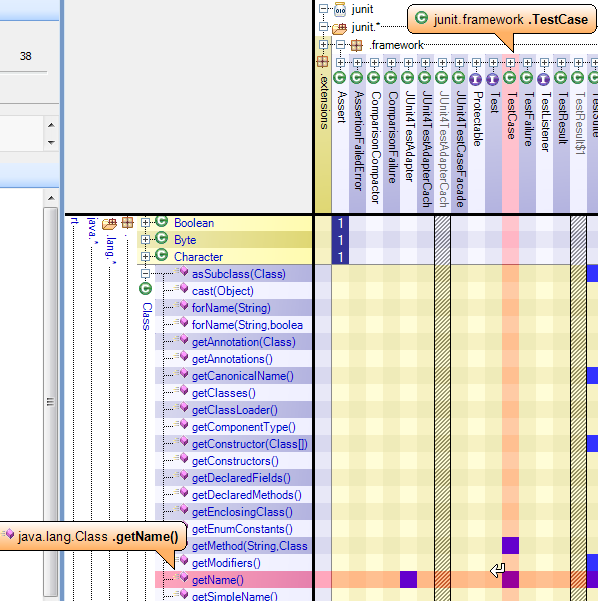The image size is (598, 601).
Task: Collapse the junit.* package node
Action: coord(324,26)
